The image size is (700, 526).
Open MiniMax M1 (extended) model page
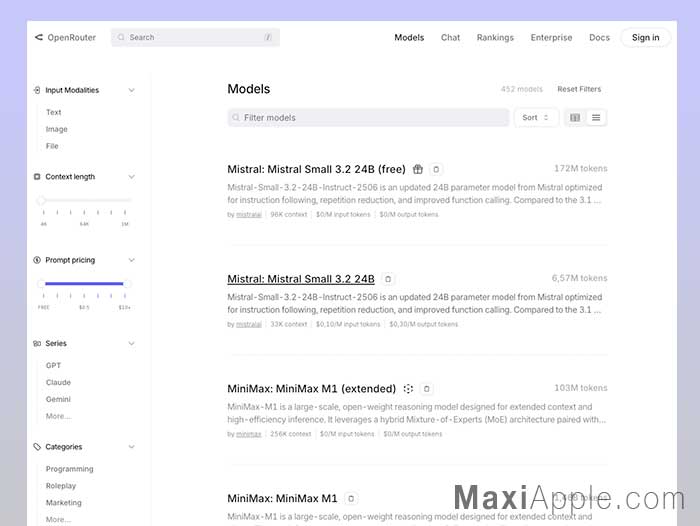tap(312, 389)
